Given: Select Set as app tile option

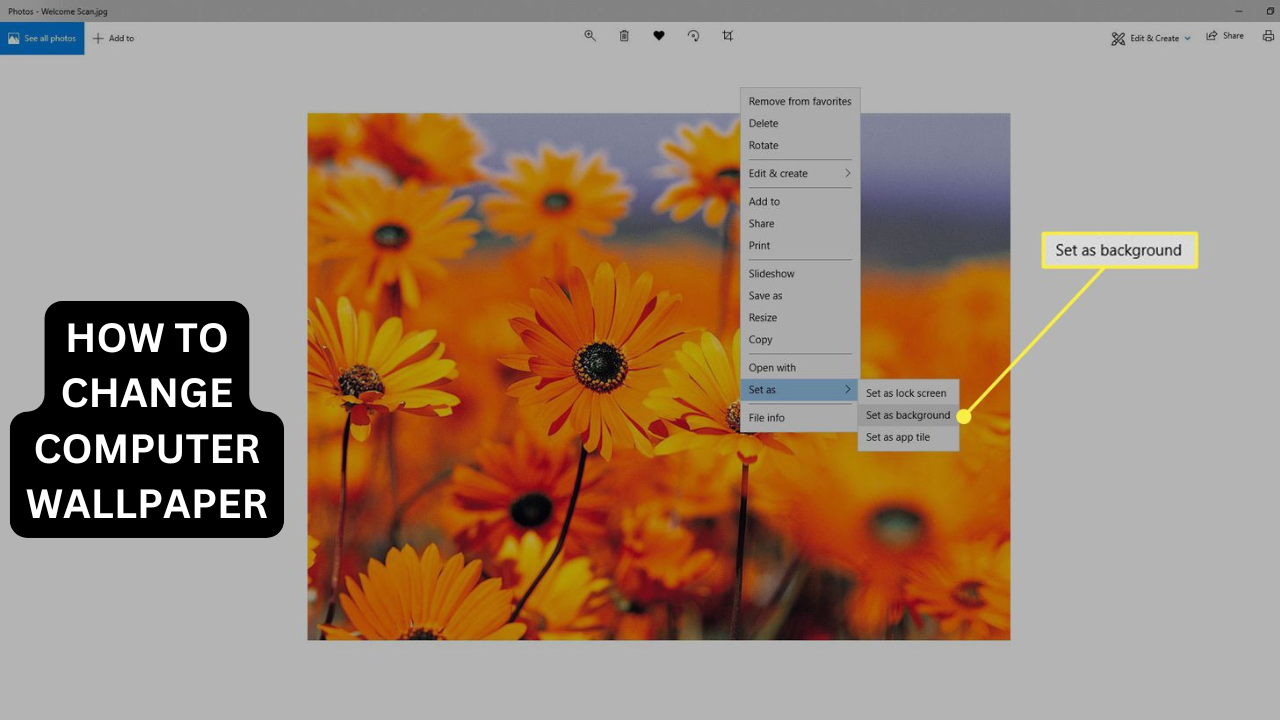Looking at the screenshot, I should pos(897,437).
